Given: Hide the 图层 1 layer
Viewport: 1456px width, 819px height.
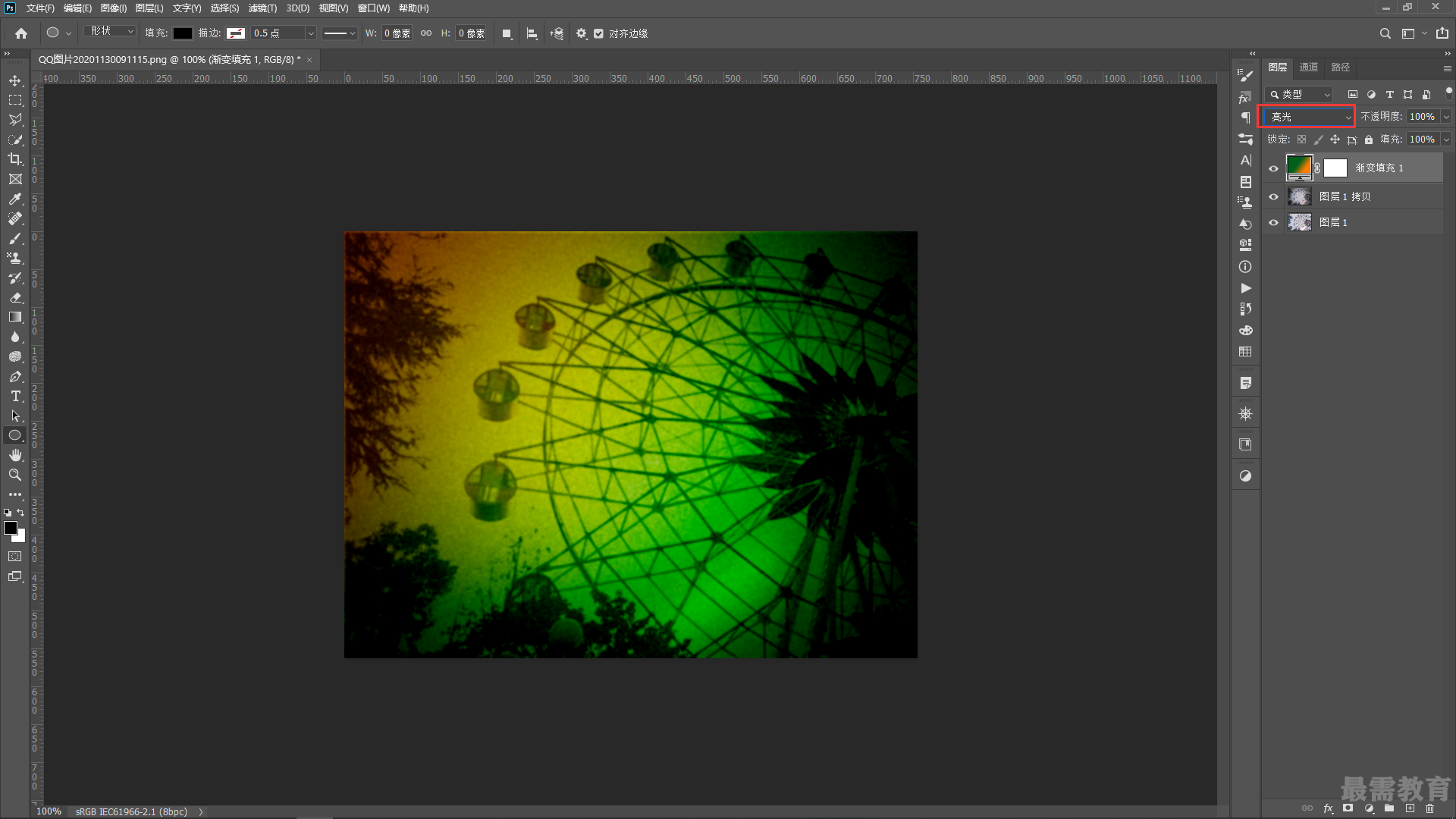Looking at the screenshot, I should [x=1274, y=222].
